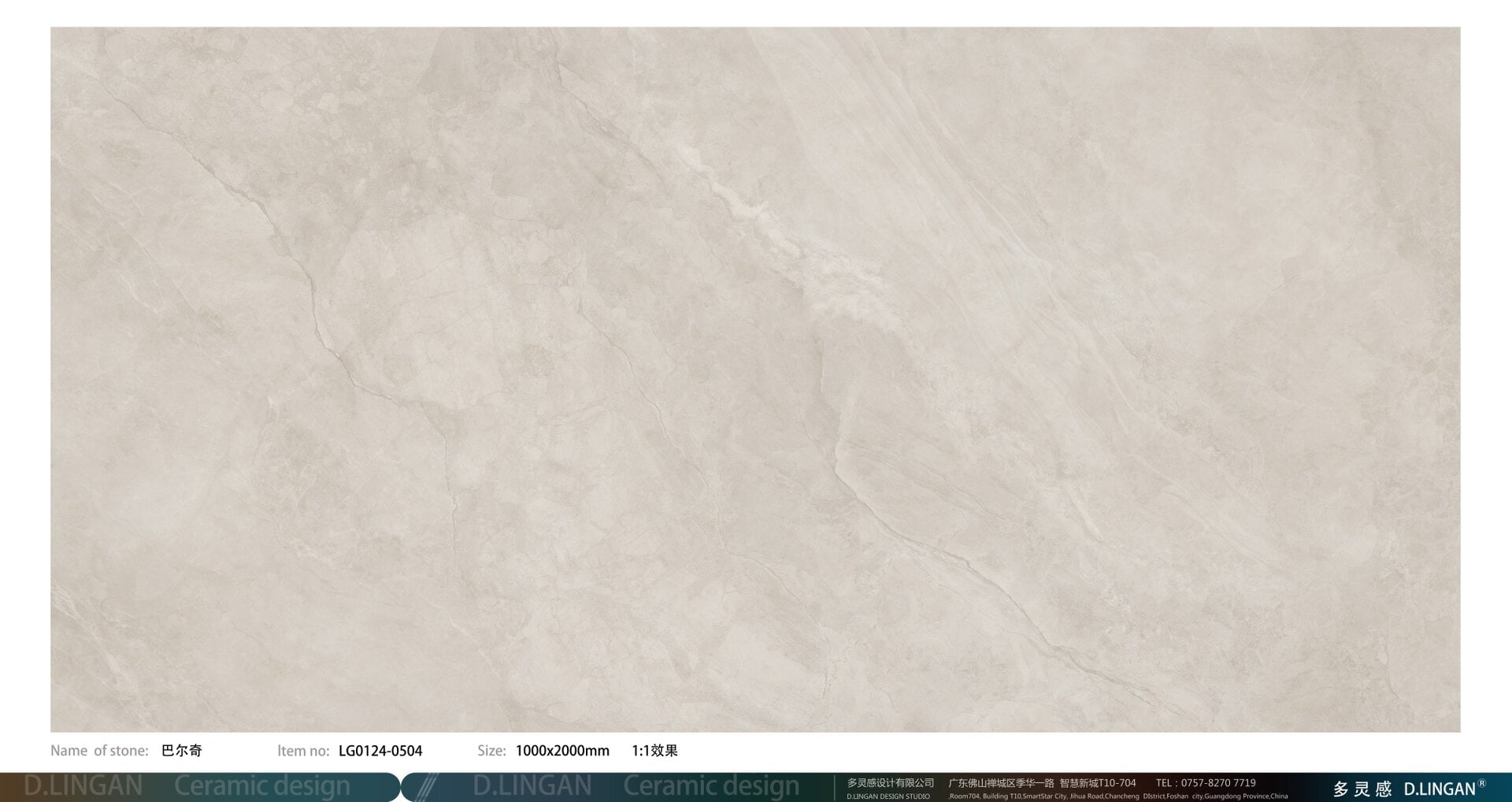This screenshot has width=1512, height=802.
Task: Click the 'Item no:' label
Action: point(303,751)
